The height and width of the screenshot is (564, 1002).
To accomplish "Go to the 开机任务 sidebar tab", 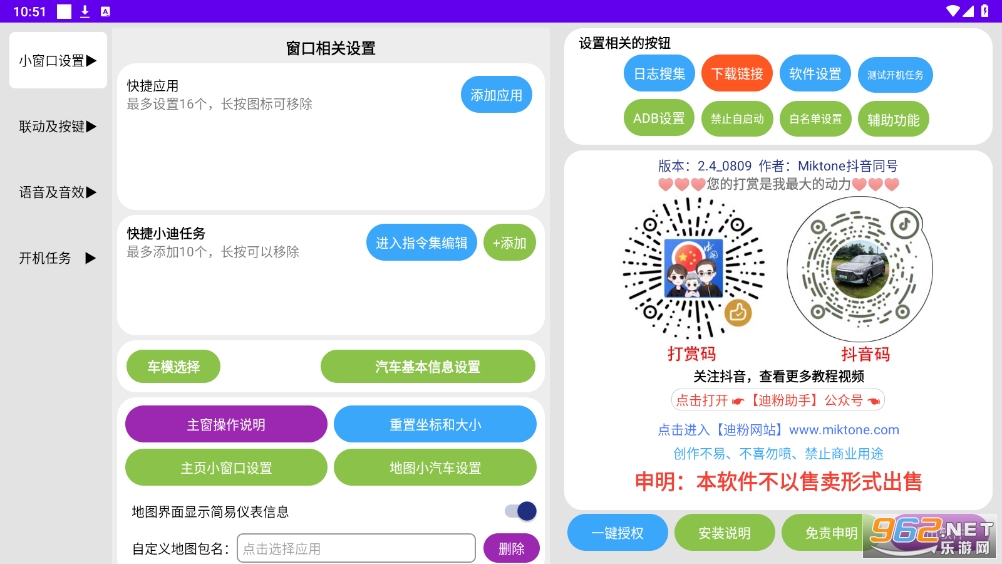I will pyautogui.click(x=58, y=258).
